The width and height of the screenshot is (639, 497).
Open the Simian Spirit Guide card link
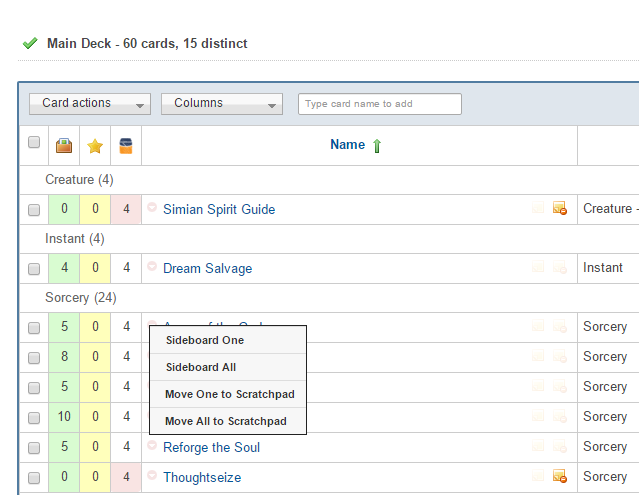219,209
